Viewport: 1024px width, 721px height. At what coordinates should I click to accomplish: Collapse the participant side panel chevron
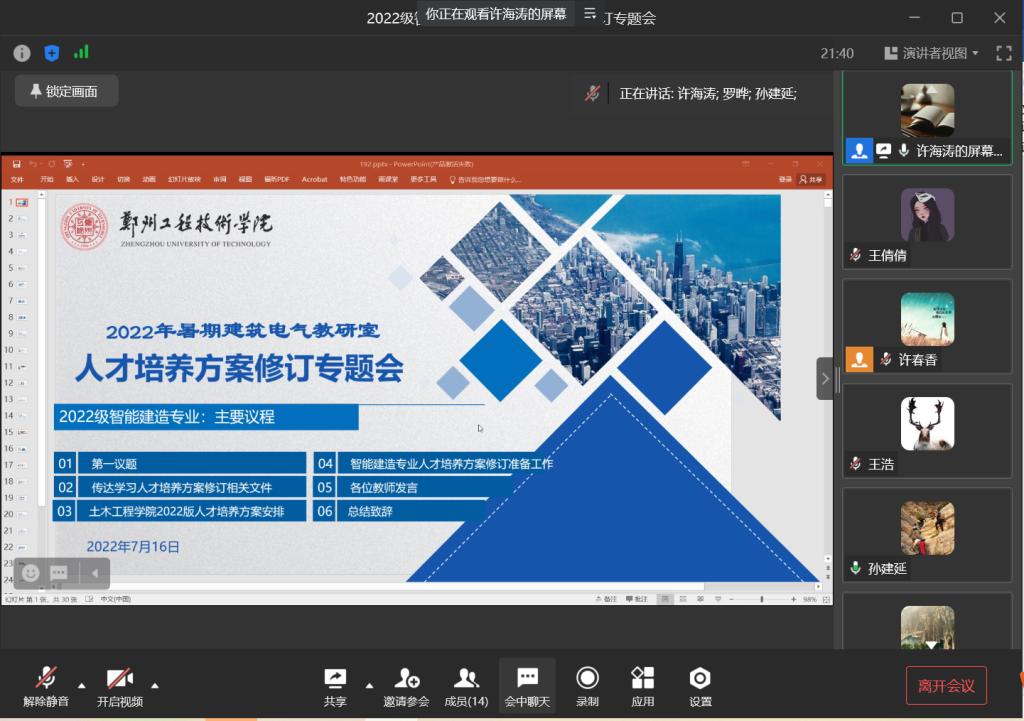tap(825, 378)
